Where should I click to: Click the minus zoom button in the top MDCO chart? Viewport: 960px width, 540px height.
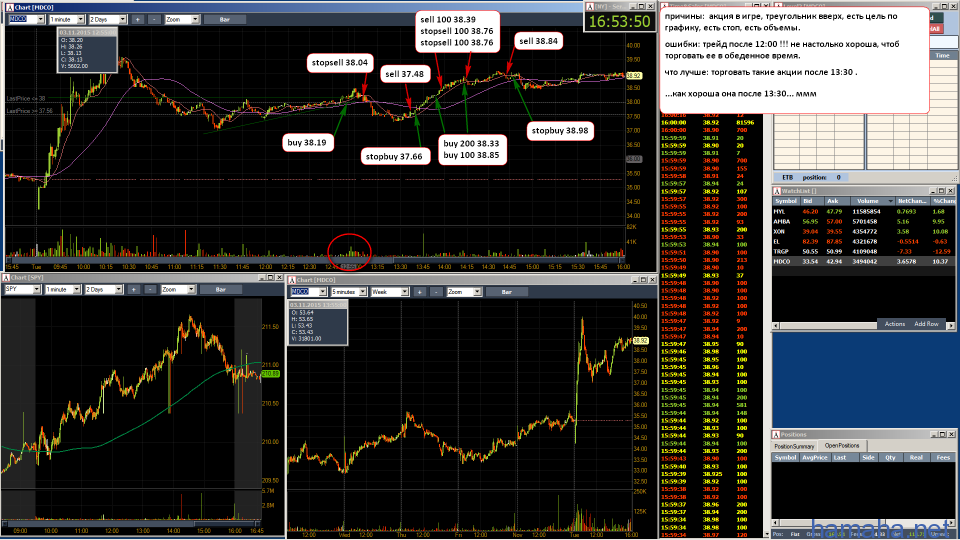coord(154,20)
